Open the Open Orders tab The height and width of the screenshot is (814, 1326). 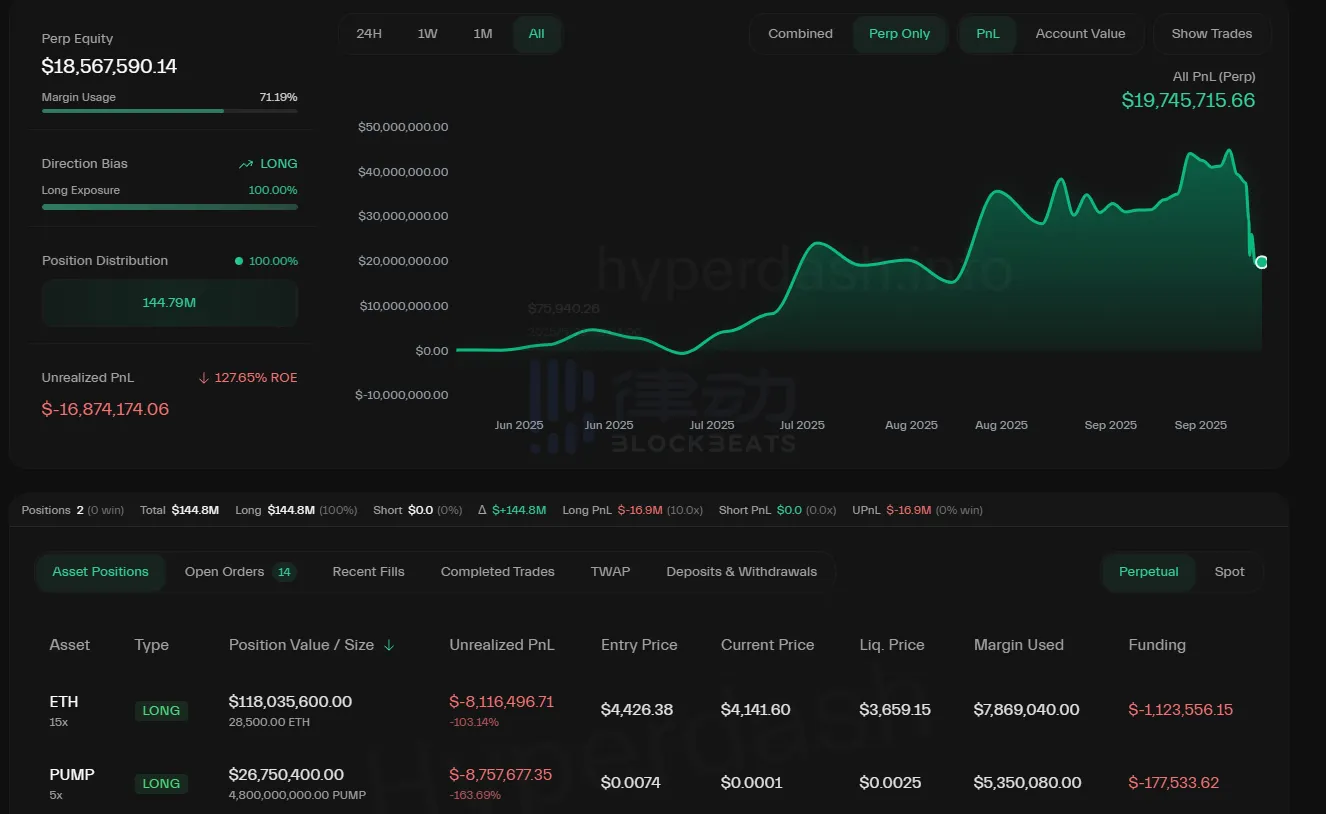(239, 572)
